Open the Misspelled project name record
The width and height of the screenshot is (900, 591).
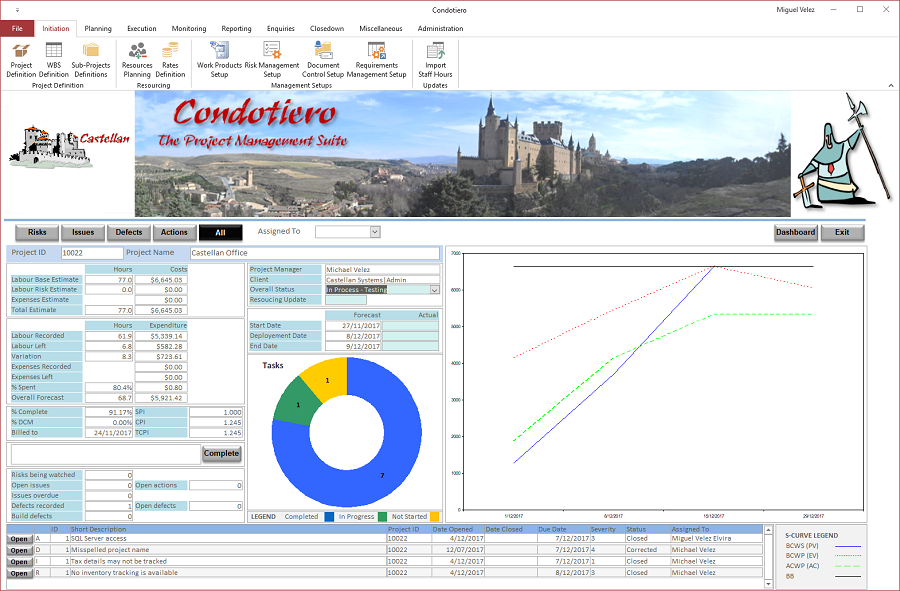coord(19,550)
